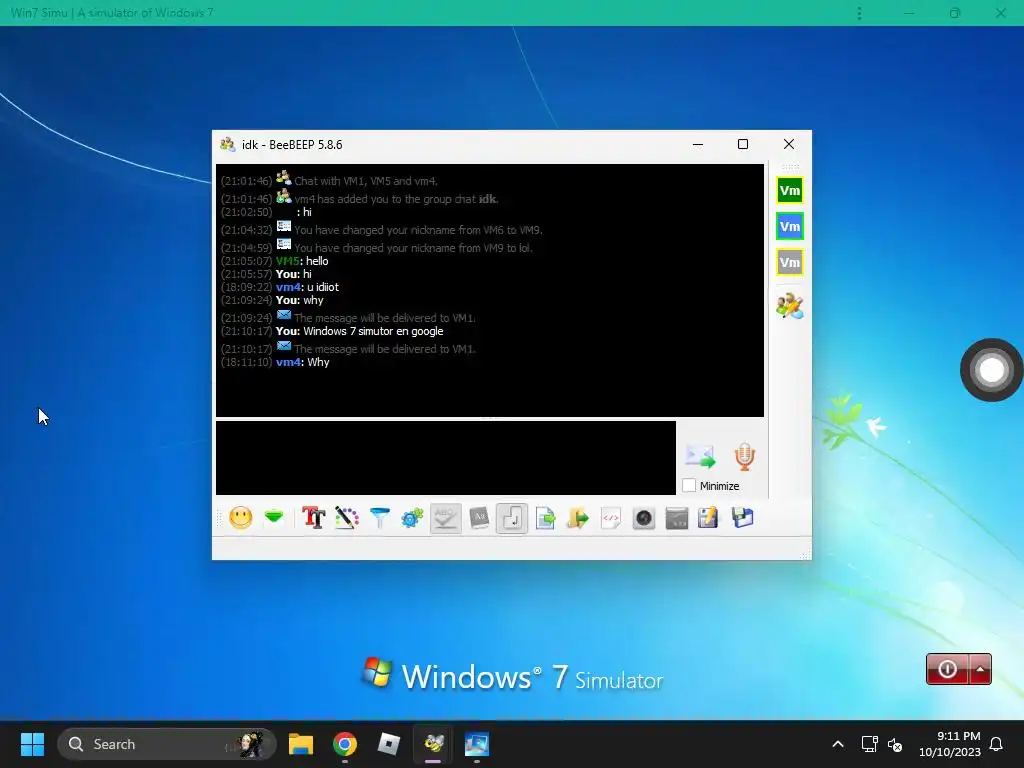Viewport: 1024px width, 768px height.
Task: Open the Windows Start menu
Action: [32, 744]
